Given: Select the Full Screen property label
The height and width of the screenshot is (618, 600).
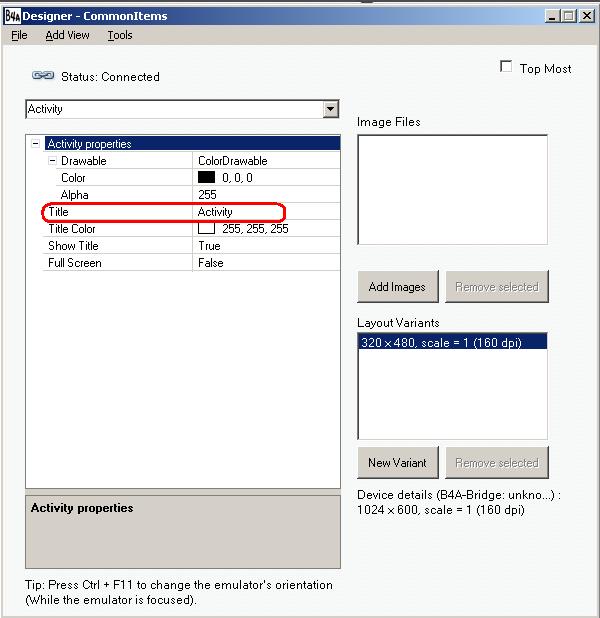Looking at the screenshot, I should tap(75, 263).
